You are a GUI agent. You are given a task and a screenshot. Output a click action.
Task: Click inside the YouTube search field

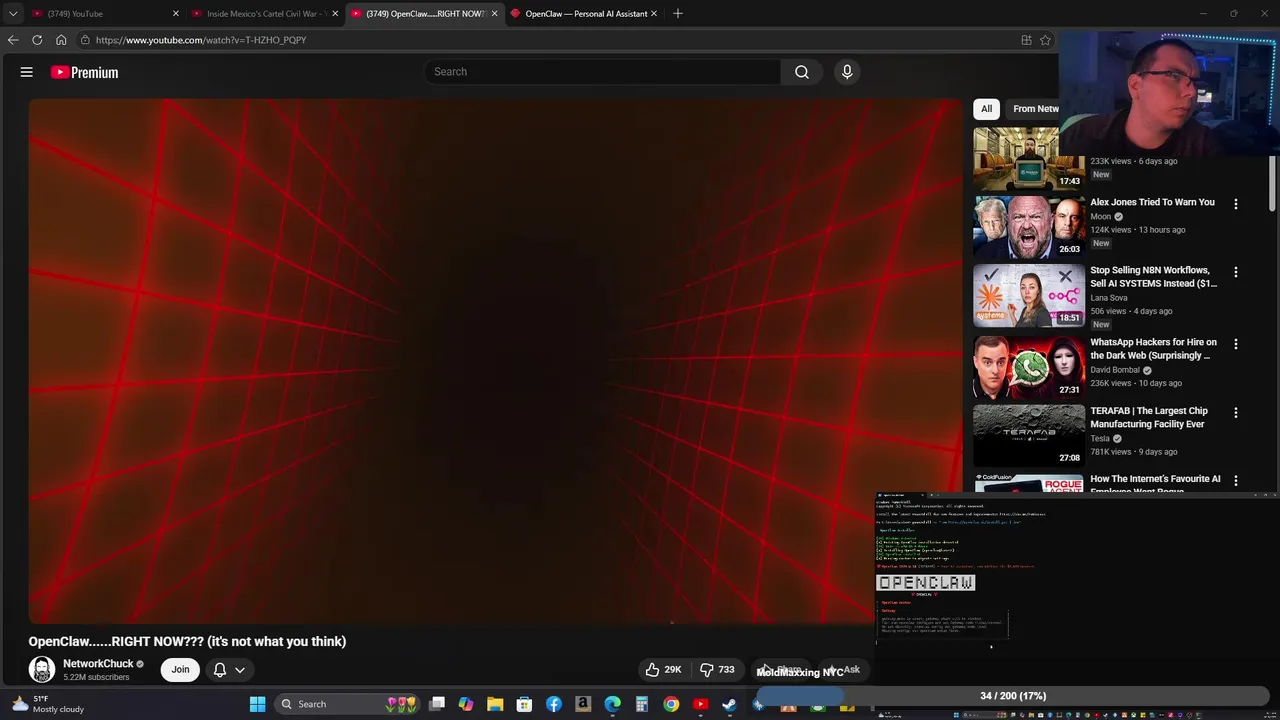(602, 72)
